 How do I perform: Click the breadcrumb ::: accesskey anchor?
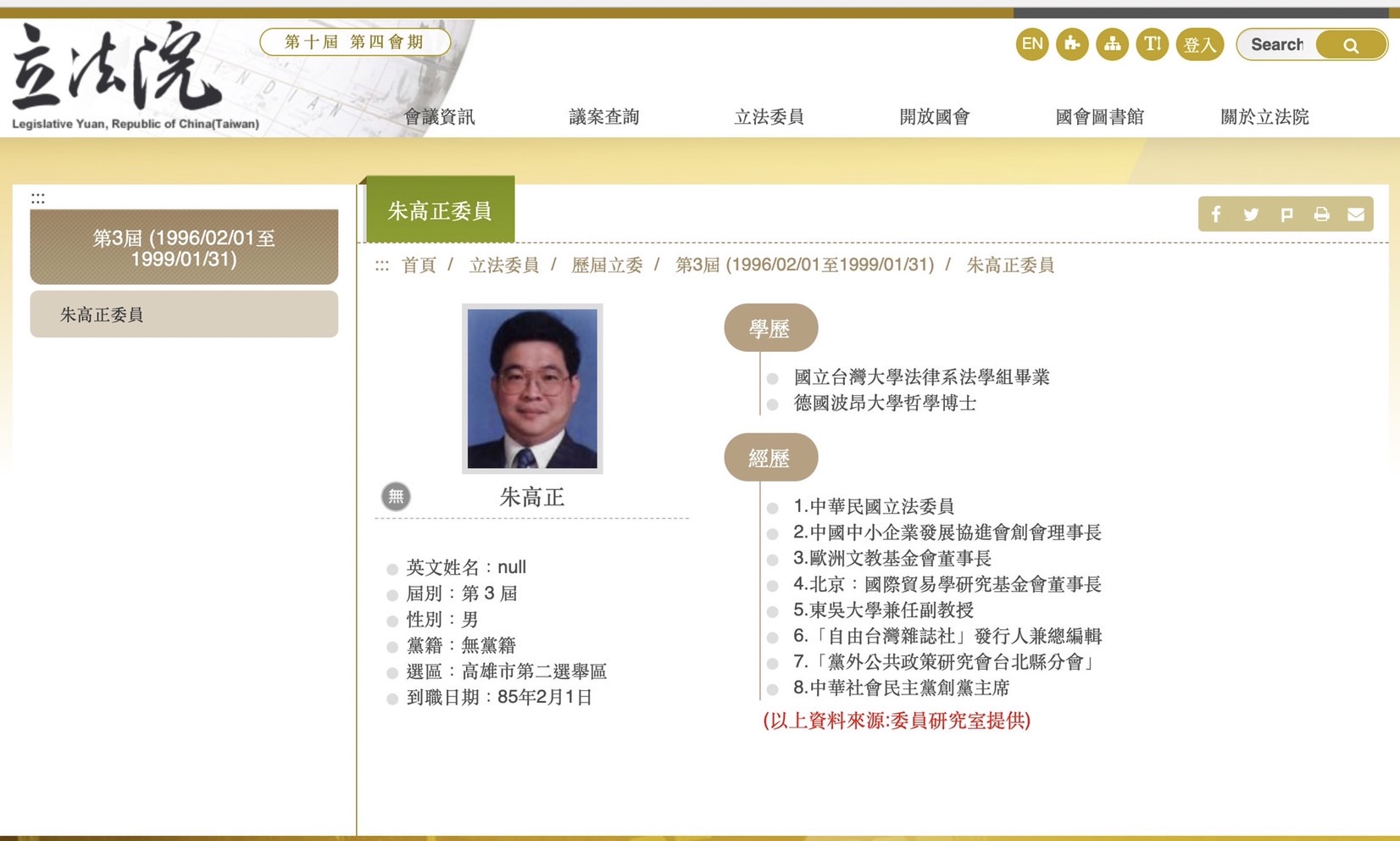click(382, 265)
